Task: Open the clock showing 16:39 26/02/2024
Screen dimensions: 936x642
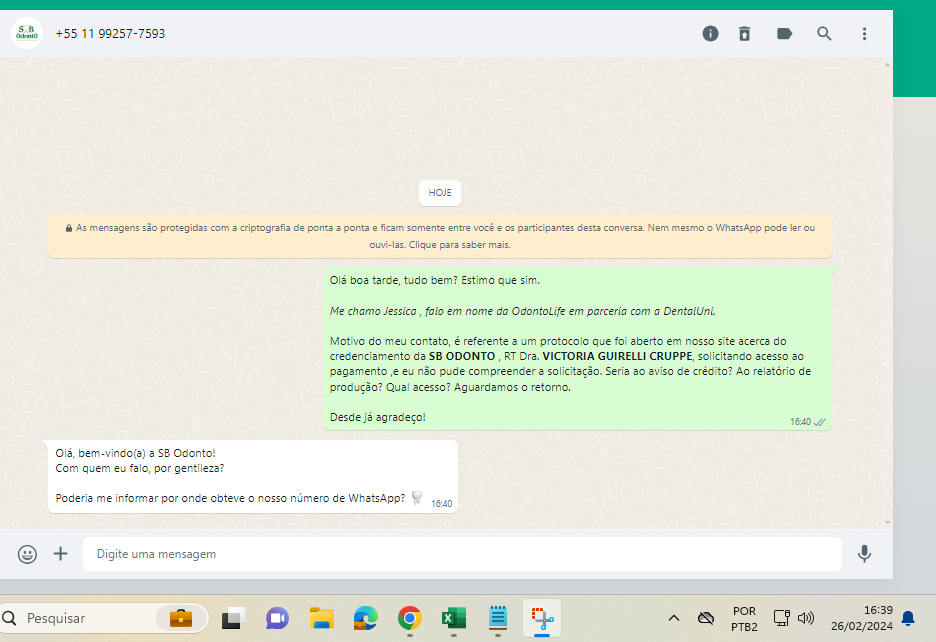Action: [862, 618]
